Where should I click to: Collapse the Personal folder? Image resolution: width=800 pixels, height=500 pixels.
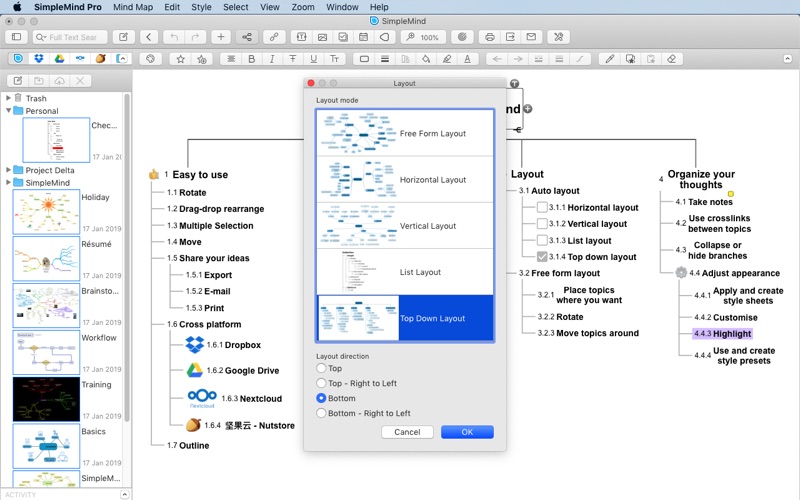click(x=8, y=110)
